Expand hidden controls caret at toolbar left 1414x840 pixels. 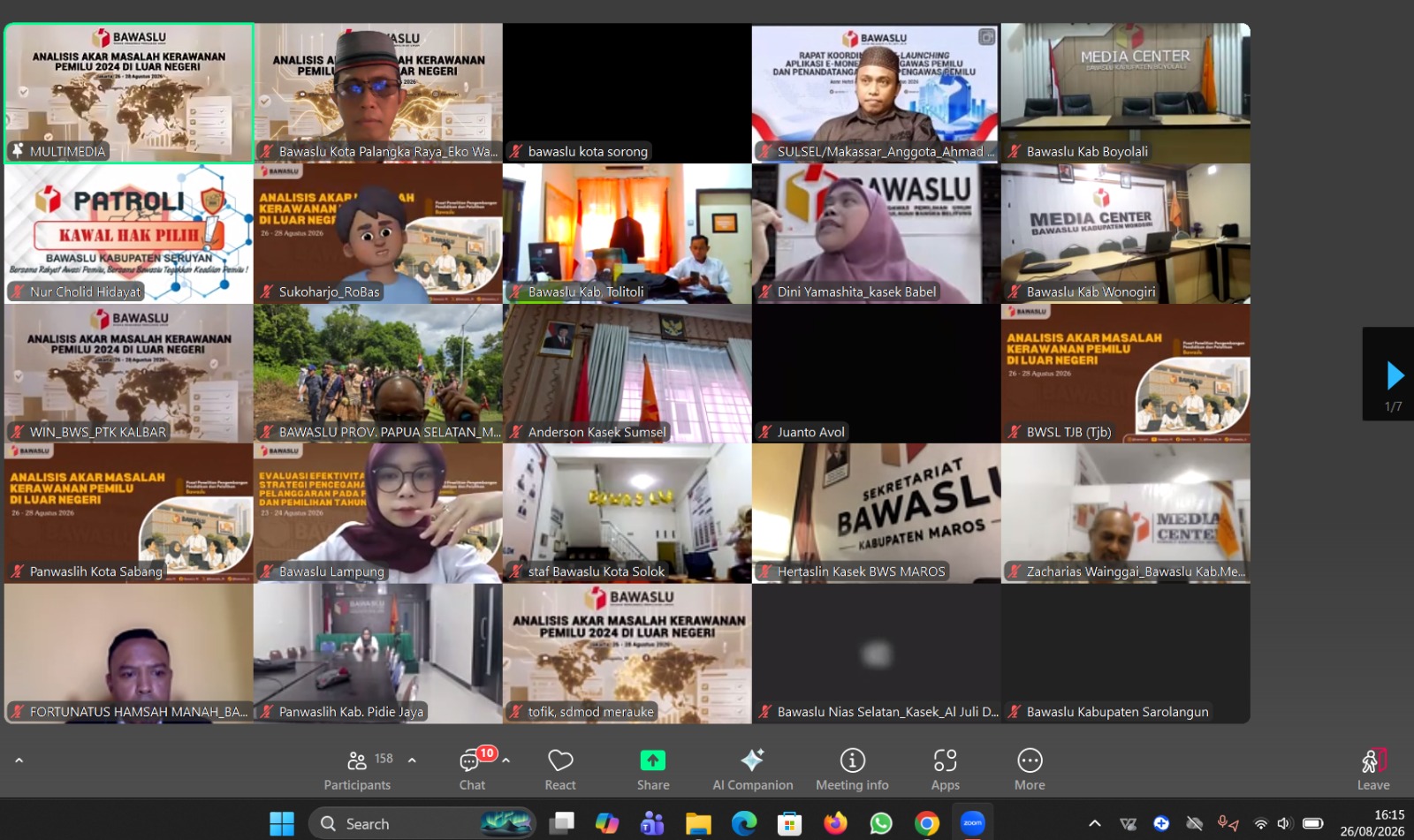click(x=19, y=760)
